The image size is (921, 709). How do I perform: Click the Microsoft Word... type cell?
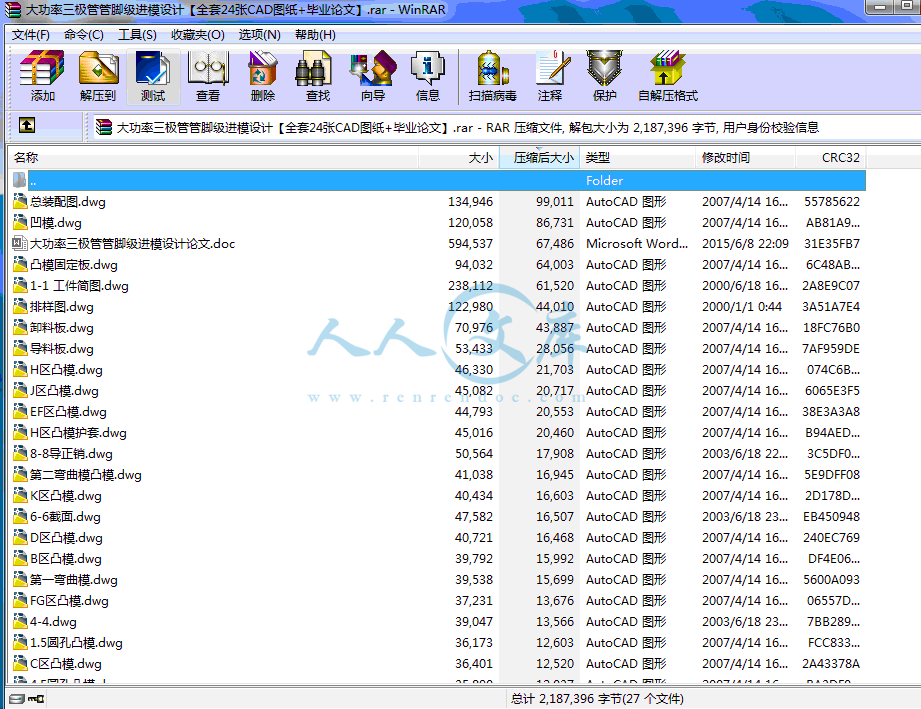point(637,244)
